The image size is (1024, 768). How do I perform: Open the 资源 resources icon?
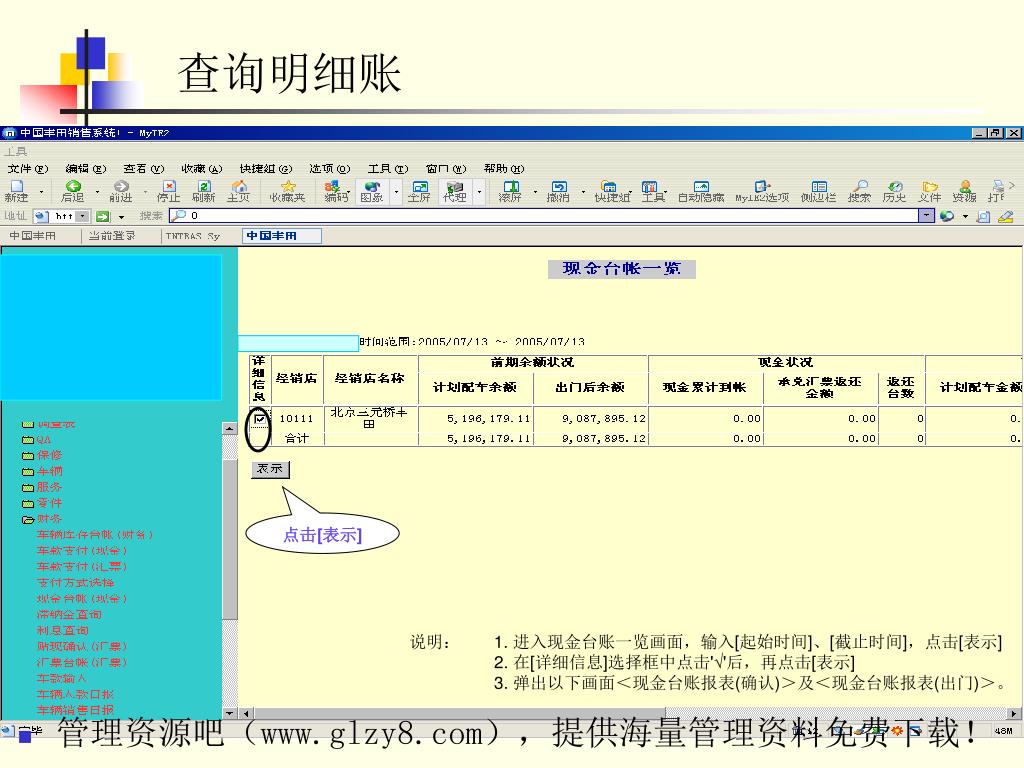point(965,191)
